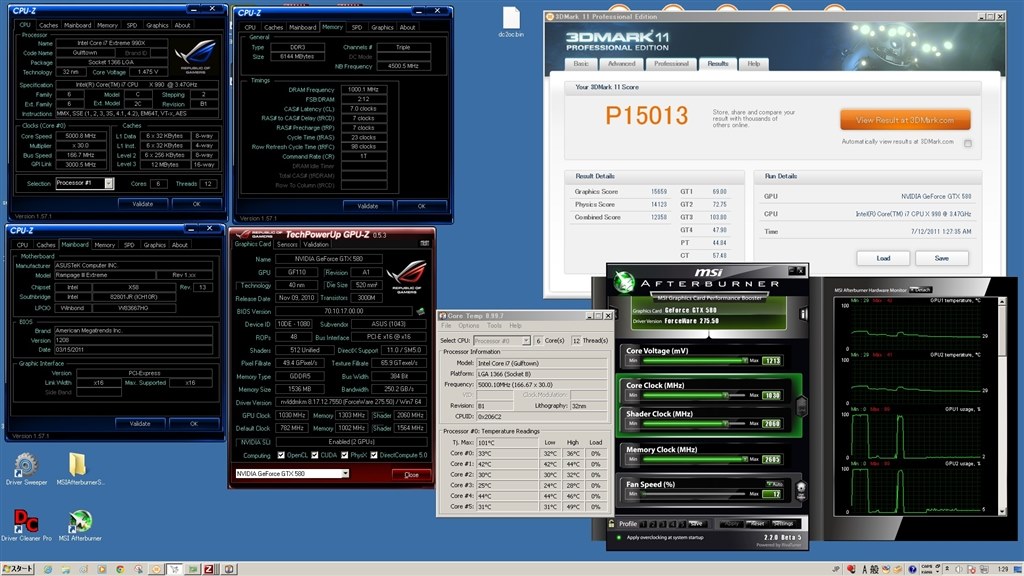This screenshot has width=1024, height=576.
Task: Open Chrome from the quick launch bar
Action: coord(120,569)
